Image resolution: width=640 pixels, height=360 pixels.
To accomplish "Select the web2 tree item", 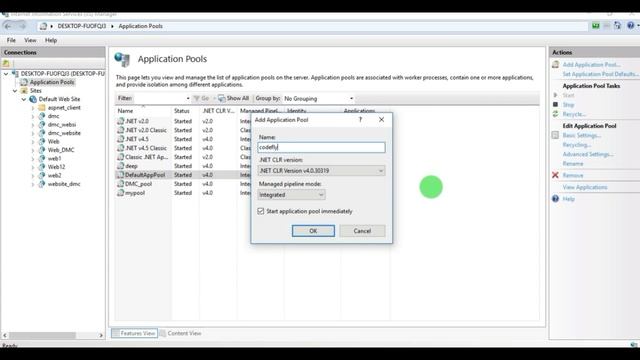I will pyautogui.click(x=54, y=176).
